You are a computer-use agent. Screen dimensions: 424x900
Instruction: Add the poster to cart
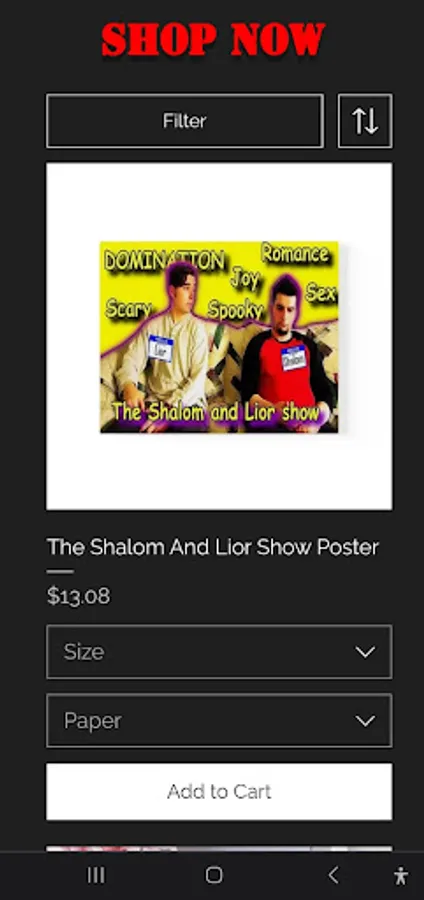point(219,792)
